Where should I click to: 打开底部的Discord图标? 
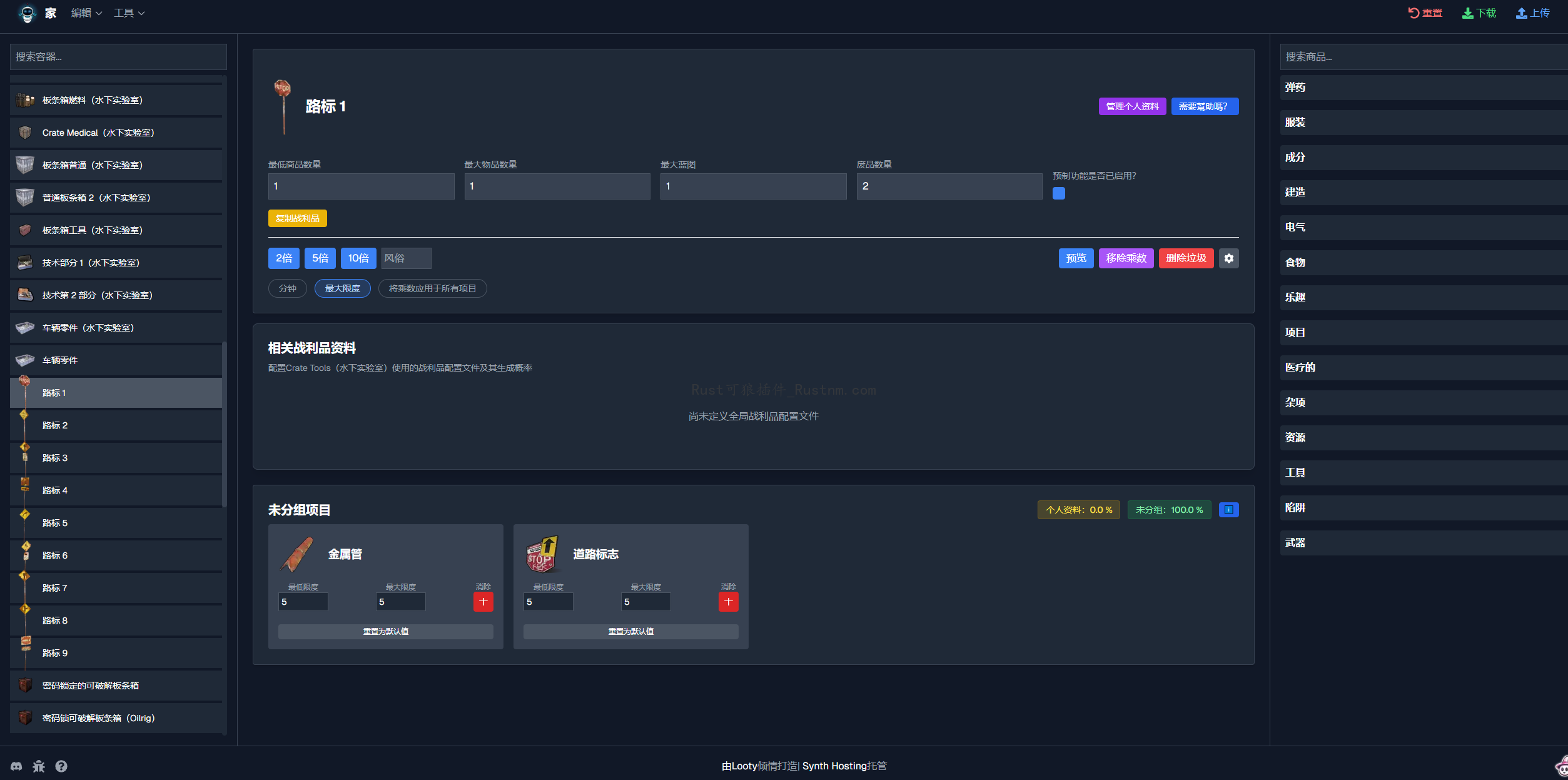[16, 766]
